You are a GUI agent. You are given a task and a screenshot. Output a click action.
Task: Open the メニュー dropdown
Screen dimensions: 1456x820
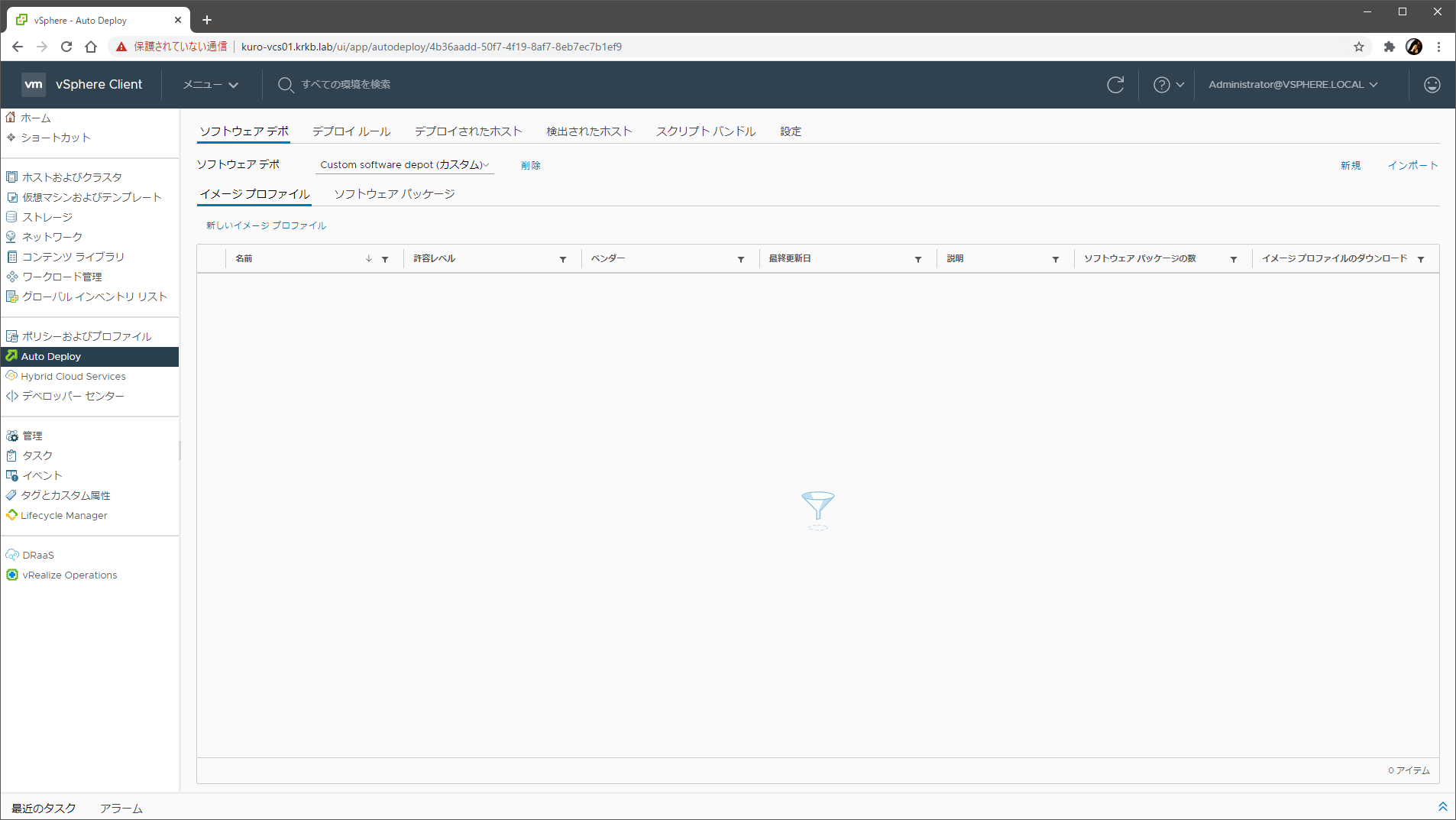[210, 85]
